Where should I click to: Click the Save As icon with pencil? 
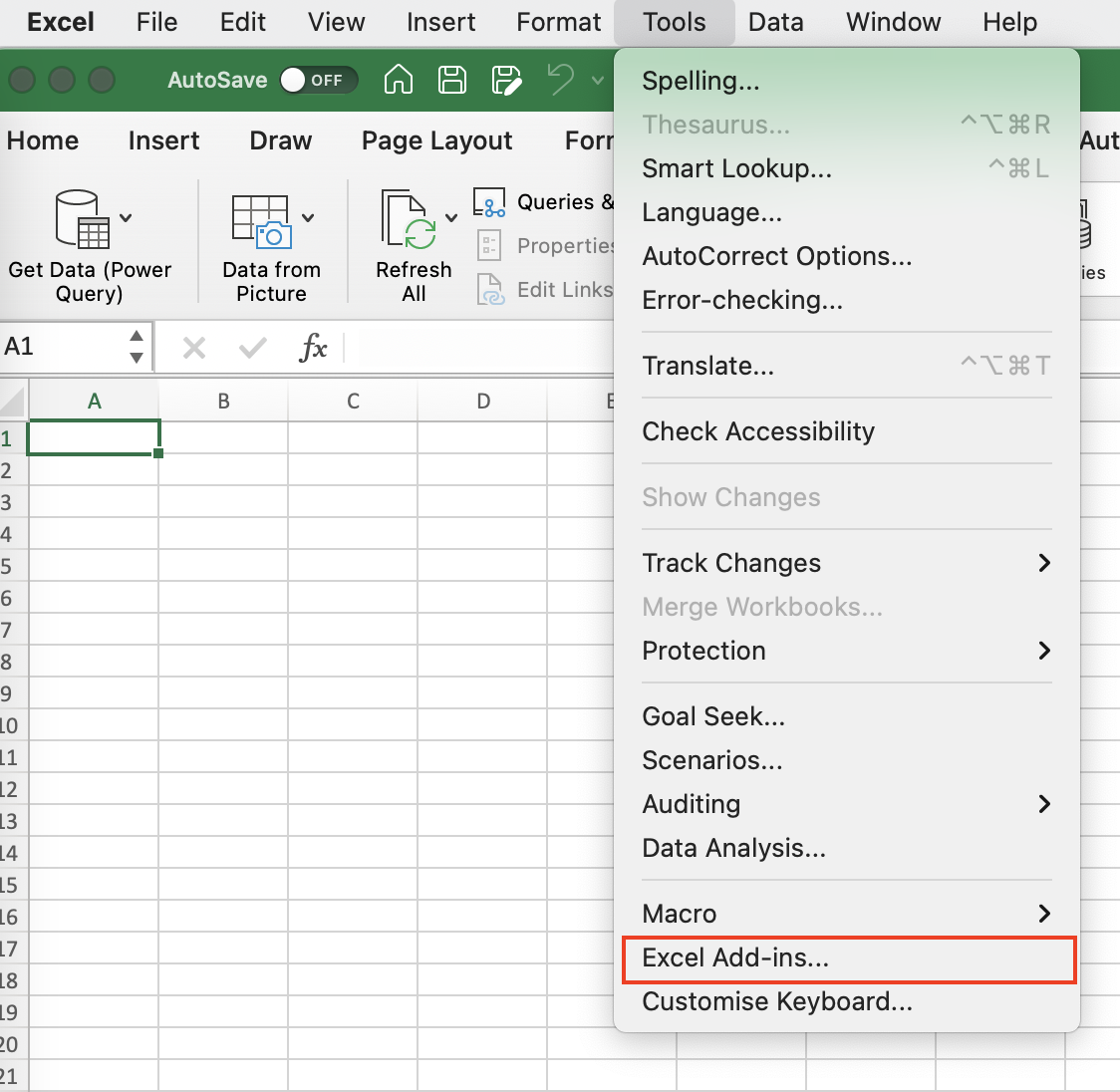click(506, 80)
